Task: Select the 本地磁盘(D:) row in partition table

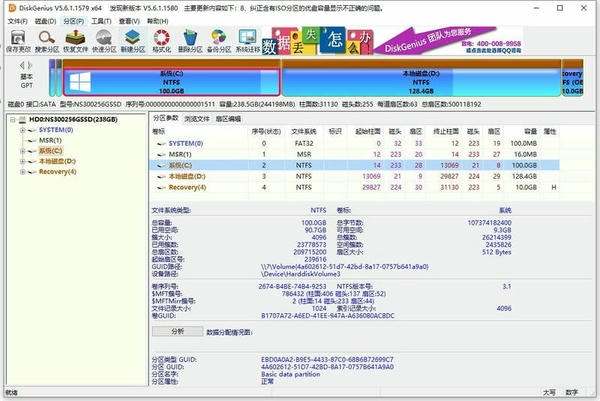Action: tap(354, 176)
